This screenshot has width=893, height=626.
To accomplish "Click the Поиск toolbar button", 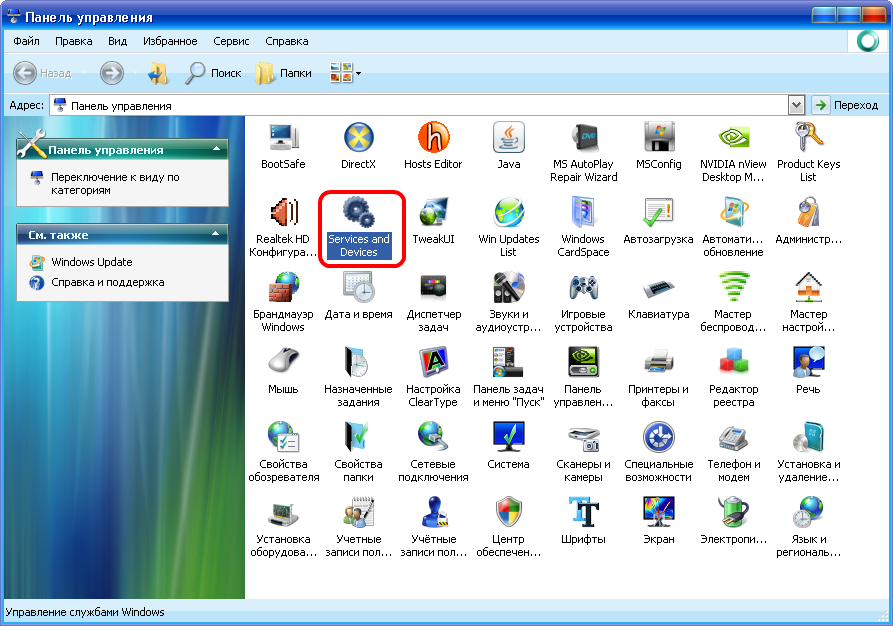I will coord(214,73).
